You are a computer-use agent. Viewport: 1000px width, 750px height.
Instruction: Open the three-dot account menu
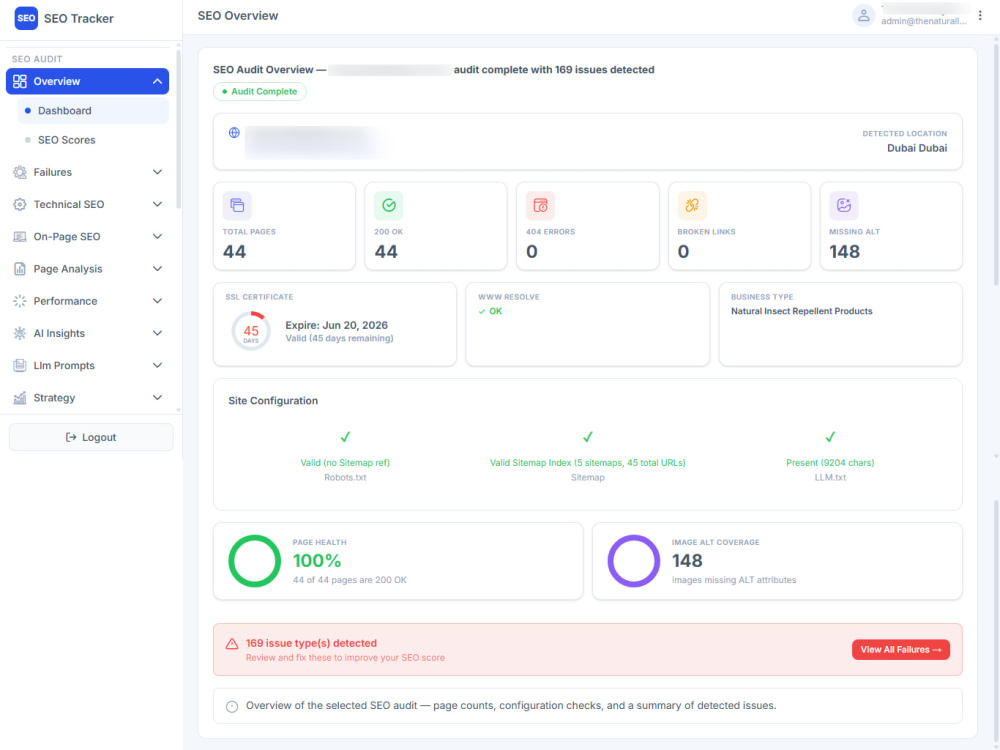tap(980, 15)
